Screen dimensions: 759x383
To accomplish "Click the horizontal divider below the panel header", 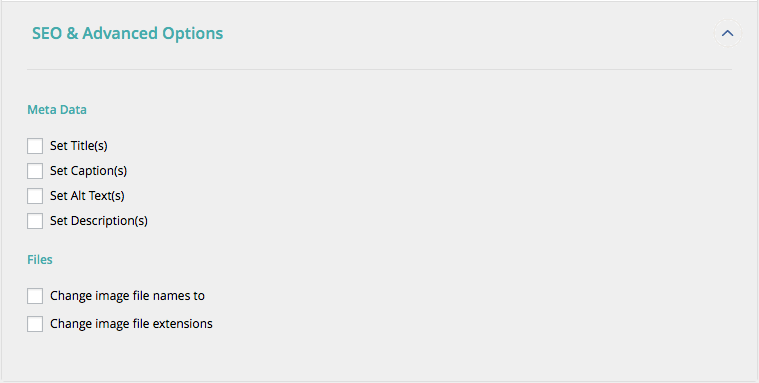I will pos(380,70).
